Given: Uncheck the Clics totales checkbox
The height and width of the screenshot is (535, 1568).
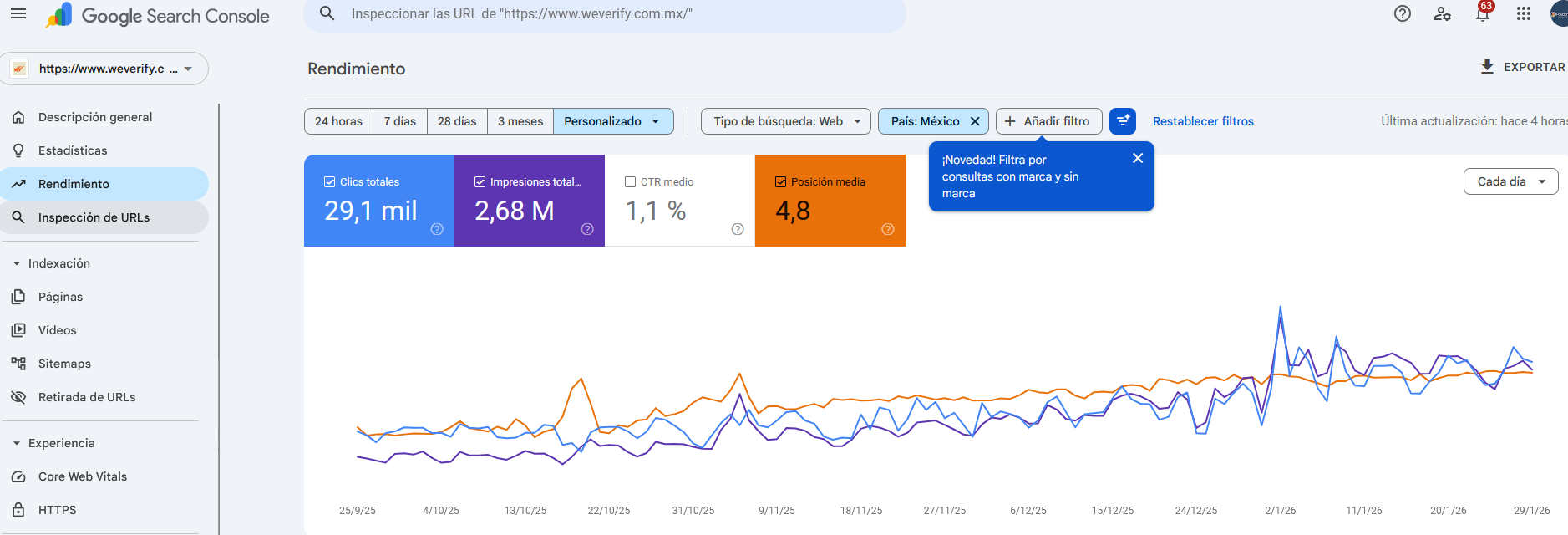Looking at the screenshot, I should [330, 181].
